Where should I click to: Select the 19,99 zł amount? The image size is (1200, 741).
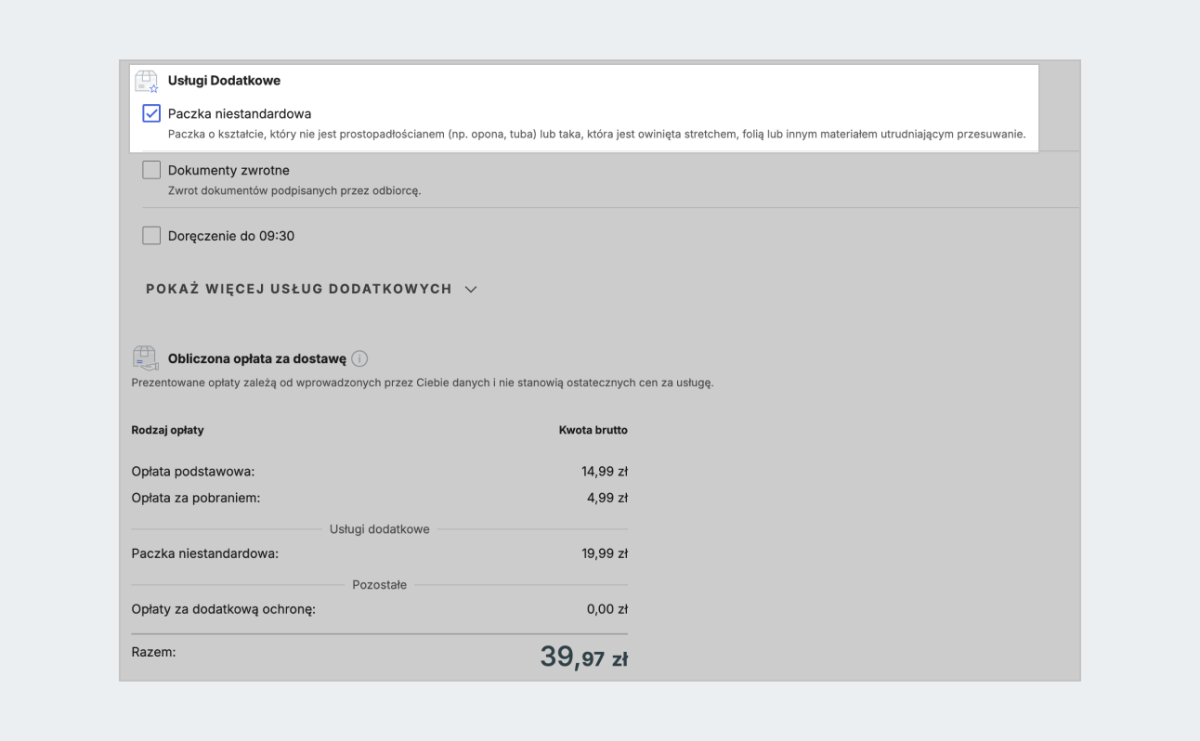pos(604,553)
